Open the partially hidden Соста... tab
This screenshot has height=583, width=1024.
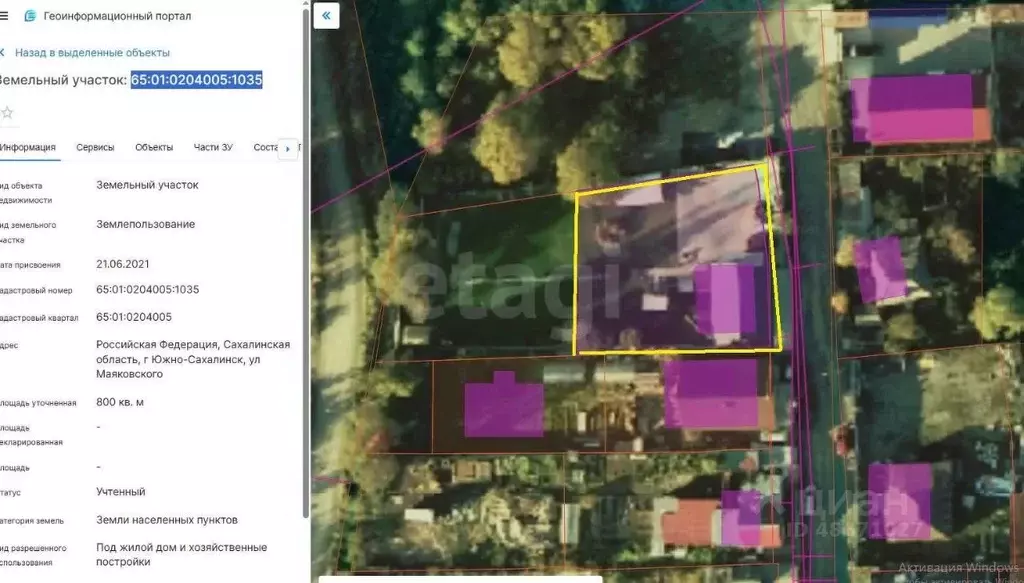[x=265, y=147]
